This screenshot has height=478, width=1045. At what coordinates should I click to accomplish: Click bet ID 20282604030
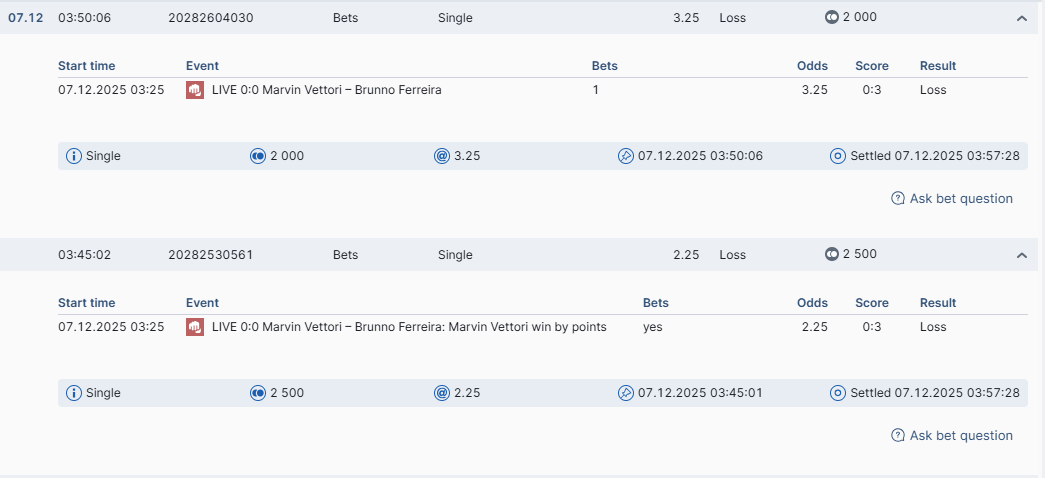click(211, 18)
